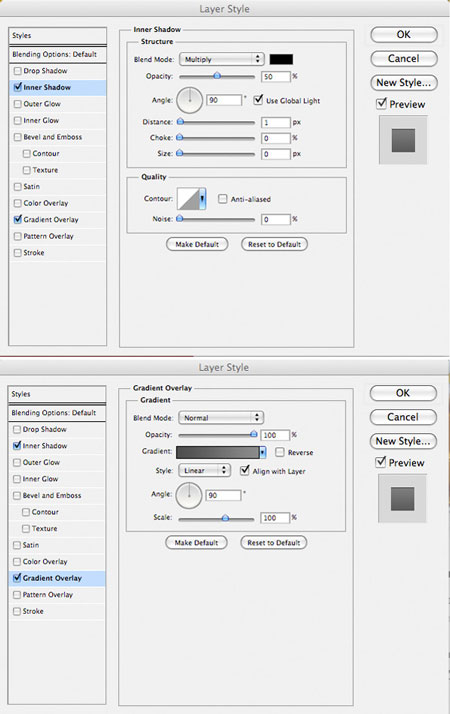Click the Size value field
The width and height of the screenshot is (450, 714).
coord(276,154)
